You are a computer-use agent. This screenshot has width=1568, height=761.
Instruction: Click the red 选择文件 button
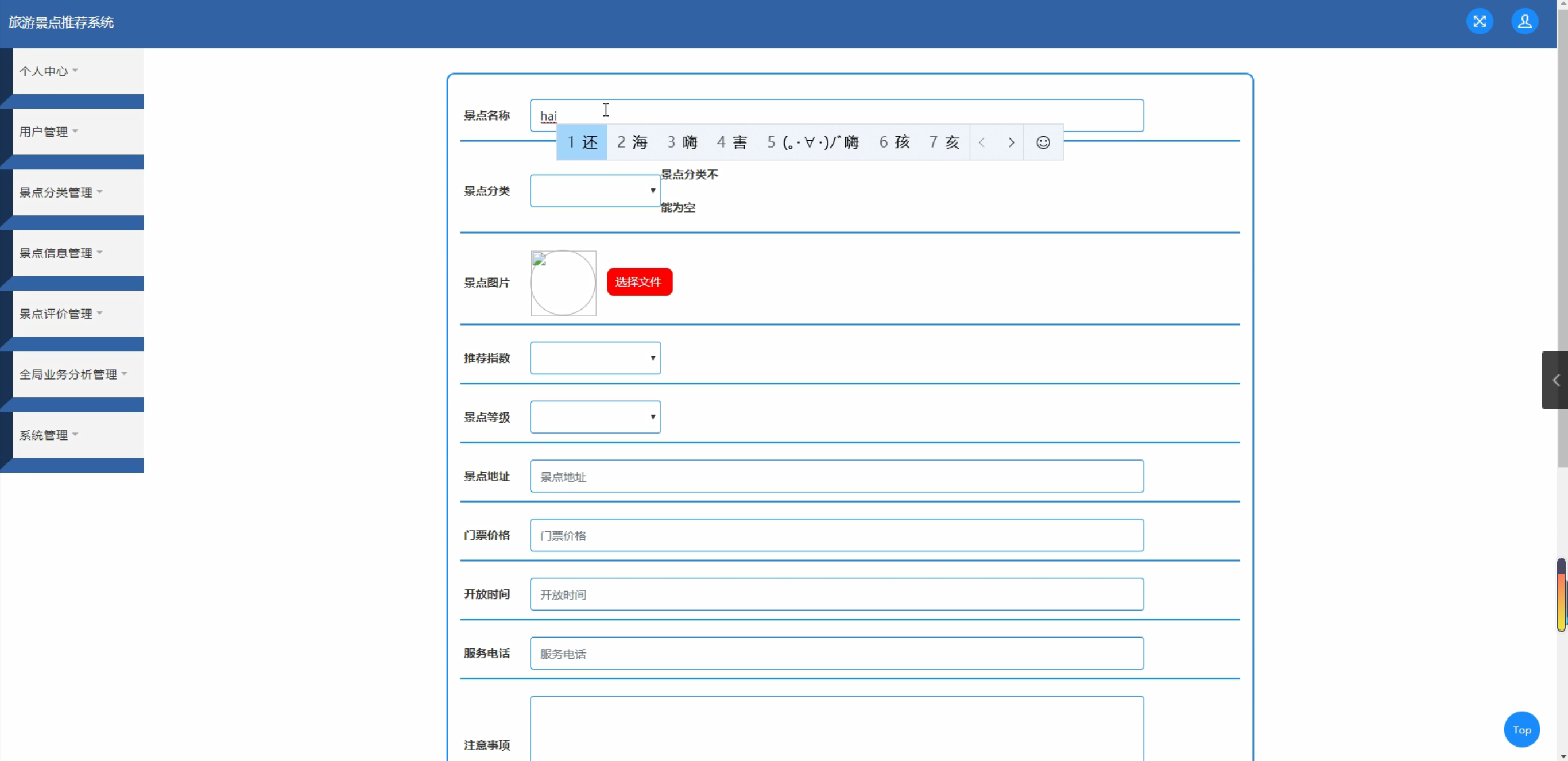click(639, 282)
